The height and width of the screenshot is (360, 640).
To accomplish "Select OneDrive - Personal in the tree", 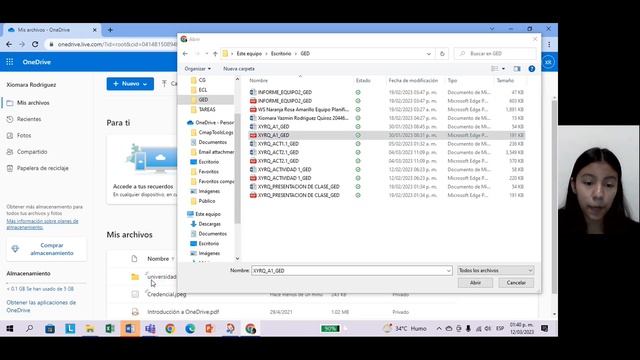I will (211, 122).
